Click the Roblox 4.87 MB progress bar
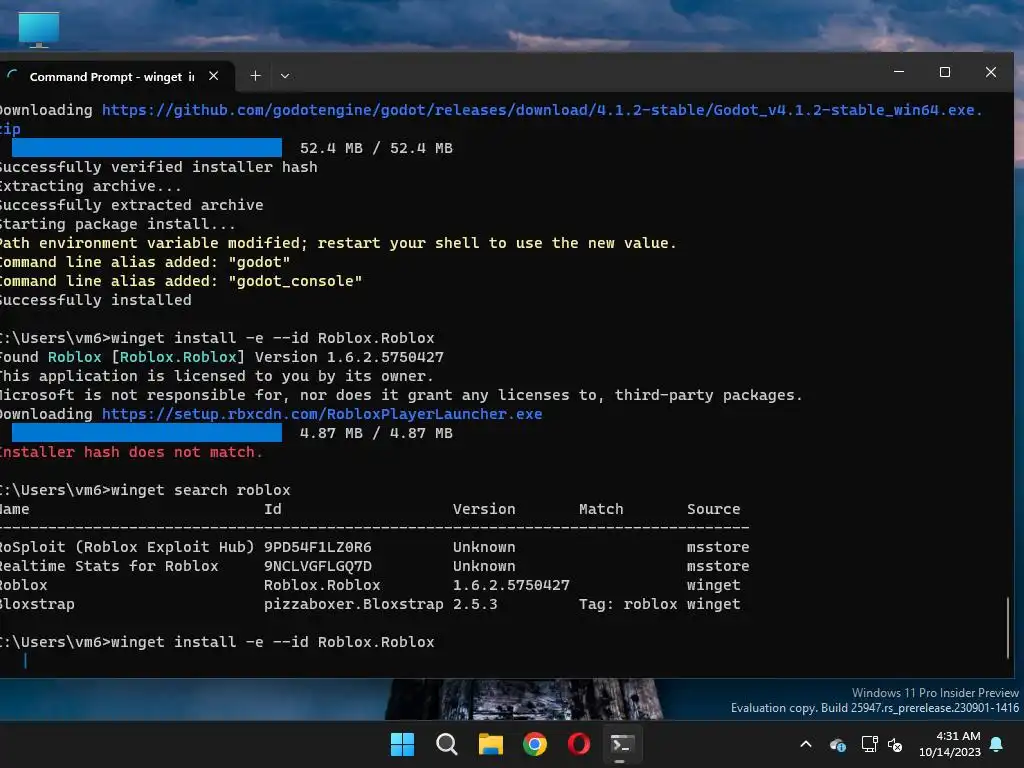 click(x=147, y=432)
